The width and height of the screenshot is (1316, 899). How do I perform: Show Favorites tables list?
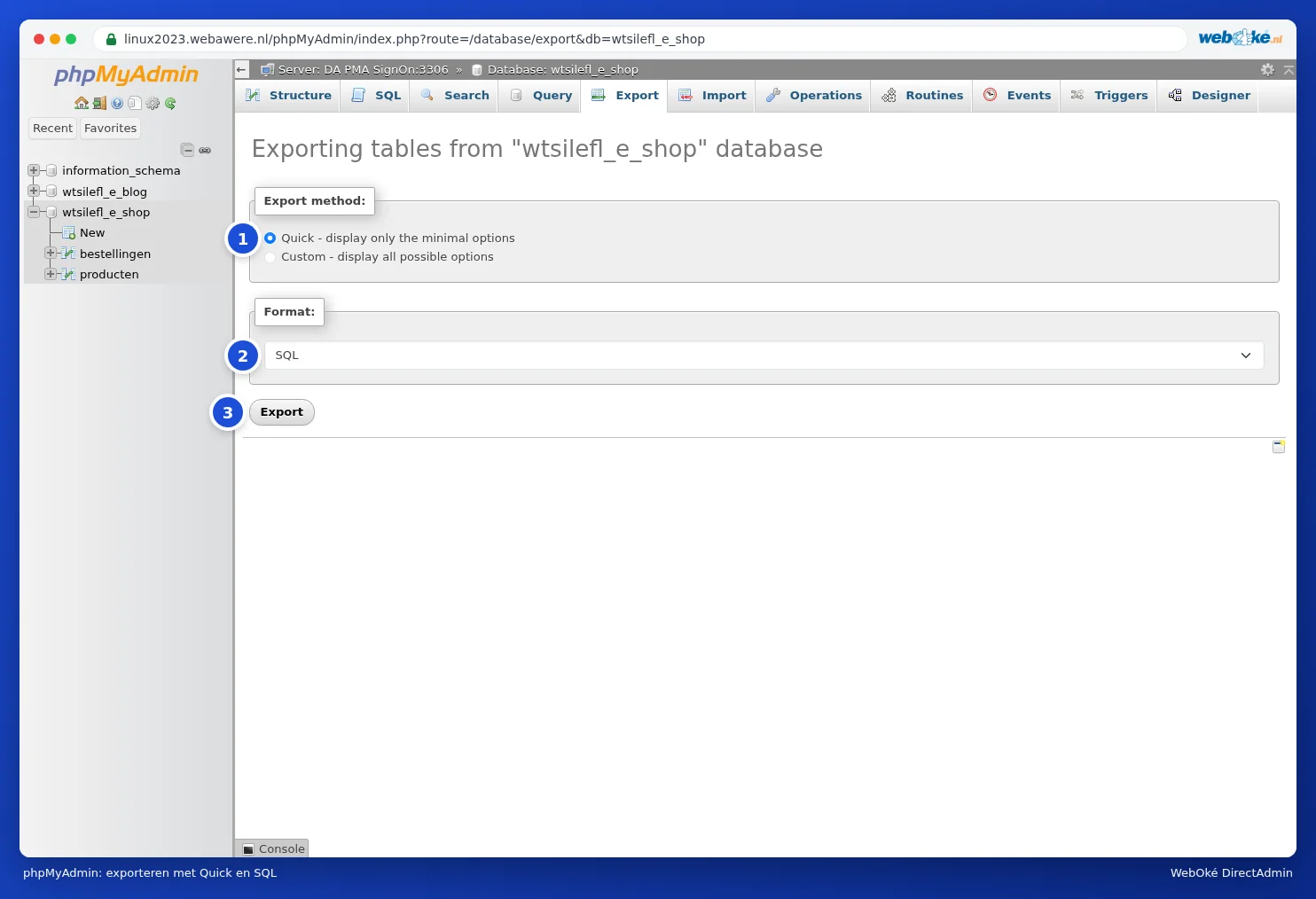pos(111,129)
